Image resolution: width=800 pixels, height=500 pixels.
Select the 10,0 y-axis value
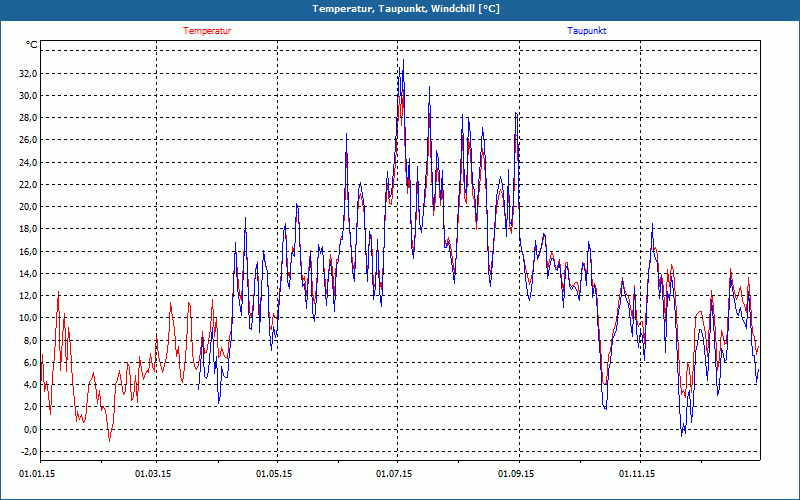click(x=28, y=318)
